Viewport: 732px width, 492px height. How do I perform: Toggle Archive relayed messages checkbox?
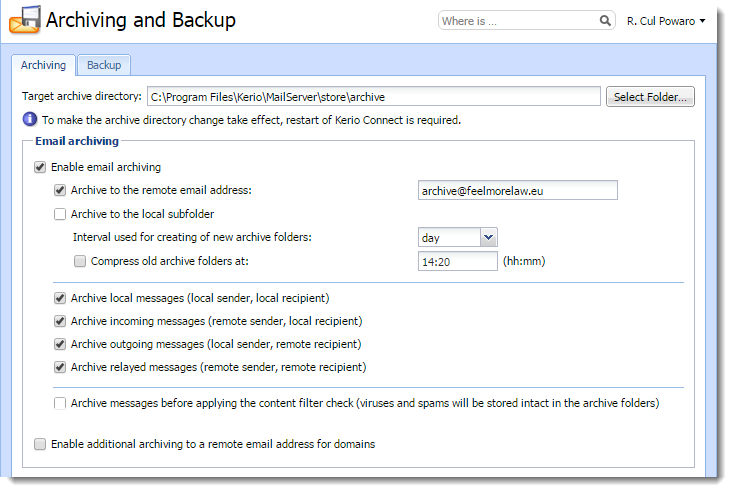coord(60,367)
